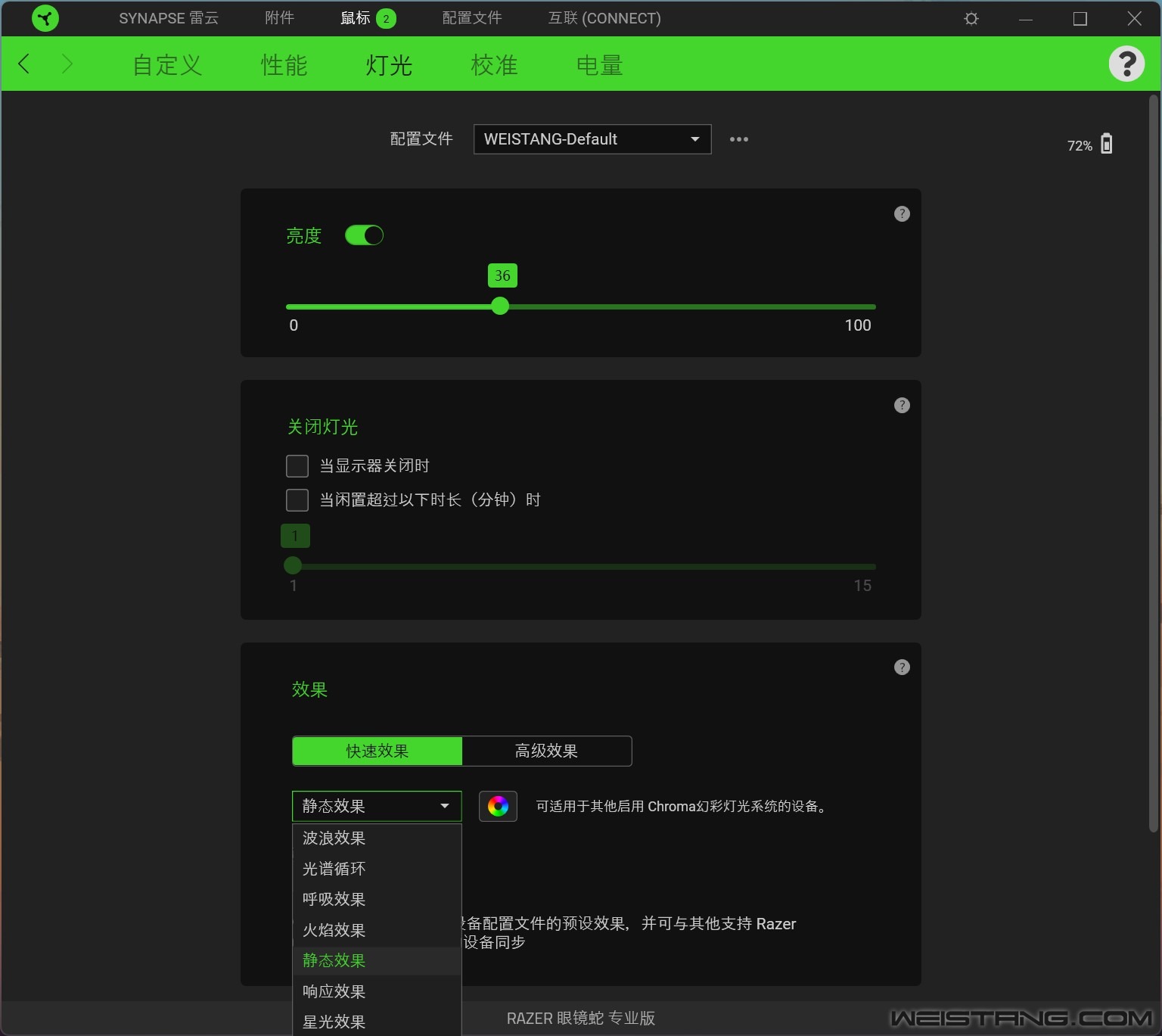Choose 火焰效果 in the dropdown

tap(377, 930)
